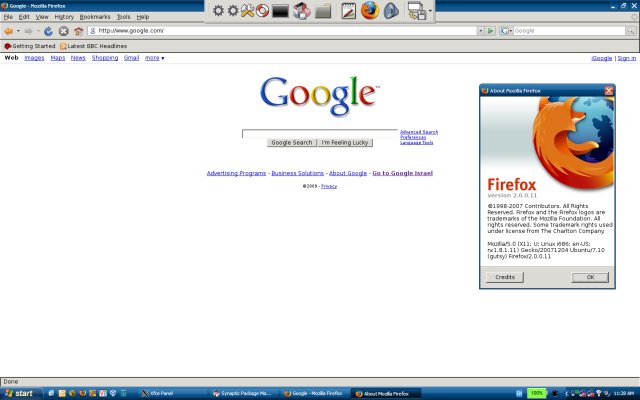Viewport: 640px width, 400px height.
Task: Click inside the Google search query field
Action: [x=320, y=133]
